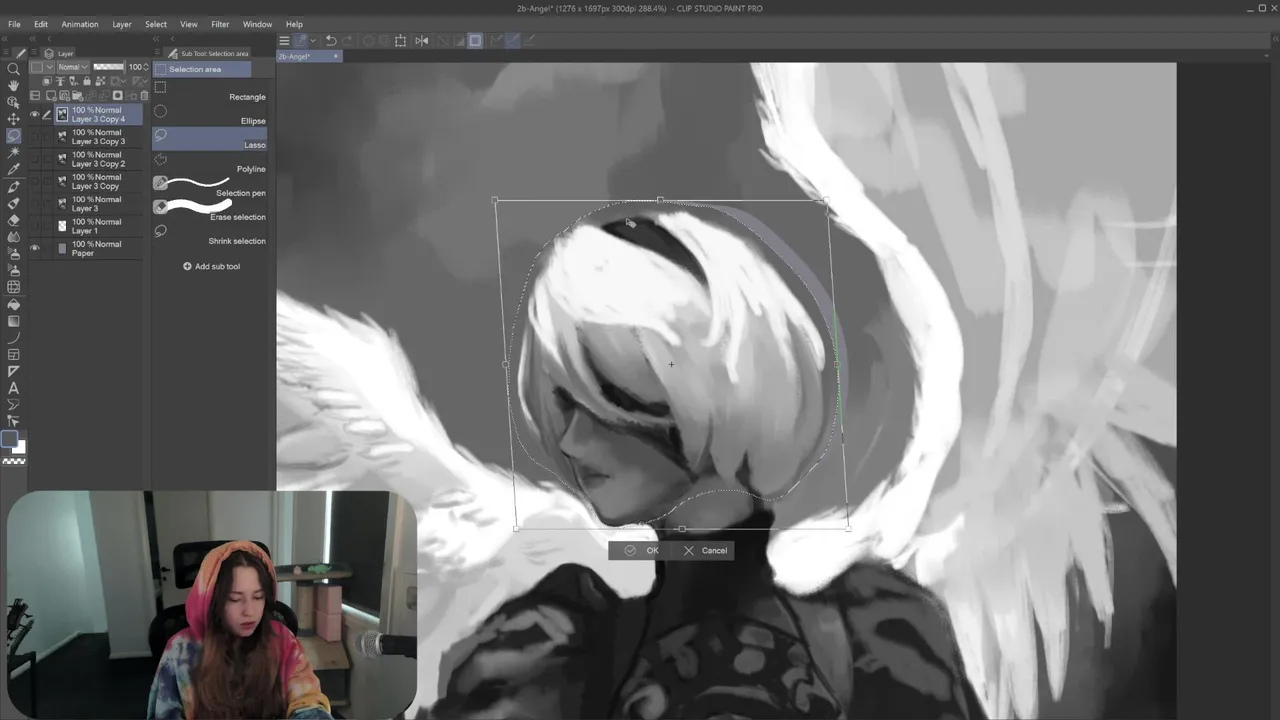Viewport: 1280px width, 720px height.
Task: Show Layer 3 Copy 2 visibility box
Action: 34,159
